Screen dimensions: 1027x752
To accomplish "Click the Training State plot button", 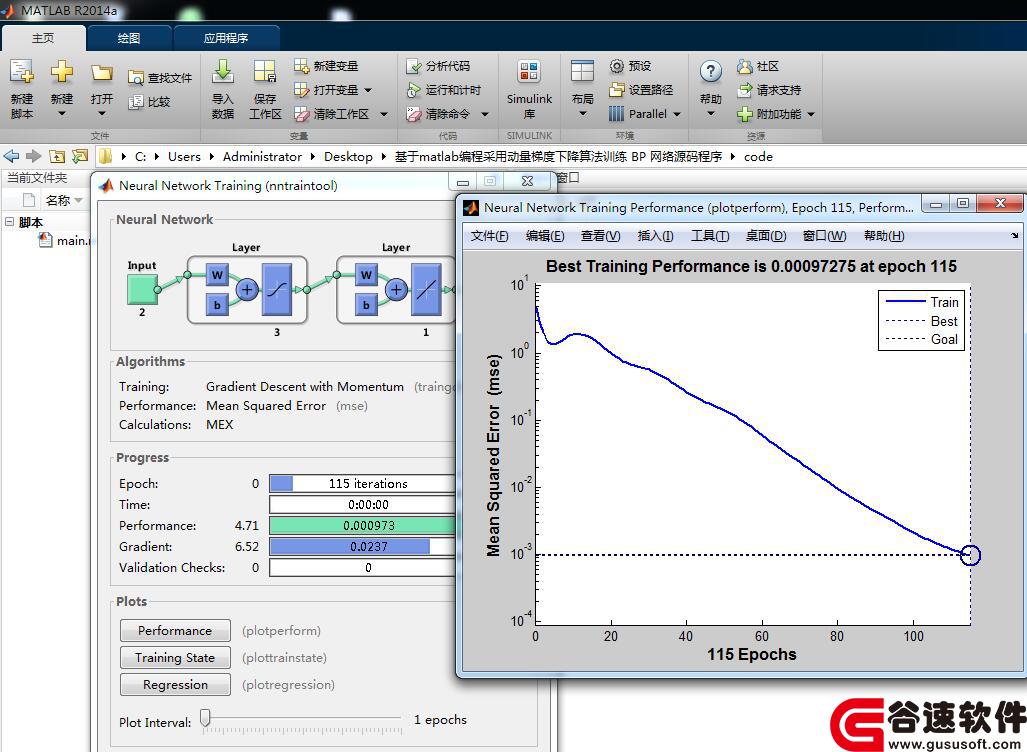I will [175, 658].
